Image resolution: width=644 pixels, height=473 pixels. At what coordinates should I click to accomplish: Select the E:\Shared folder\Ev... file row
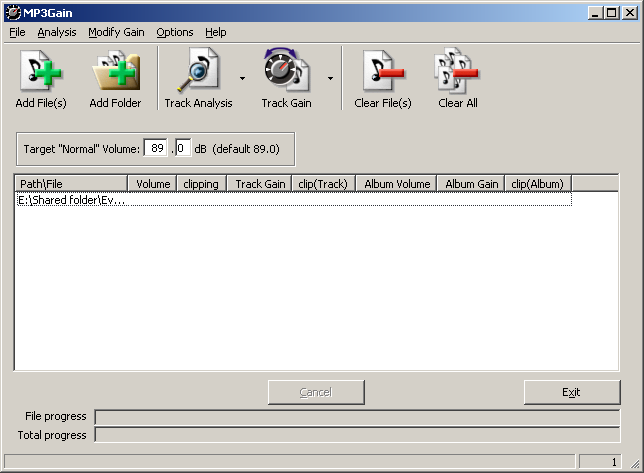(294, 200)
